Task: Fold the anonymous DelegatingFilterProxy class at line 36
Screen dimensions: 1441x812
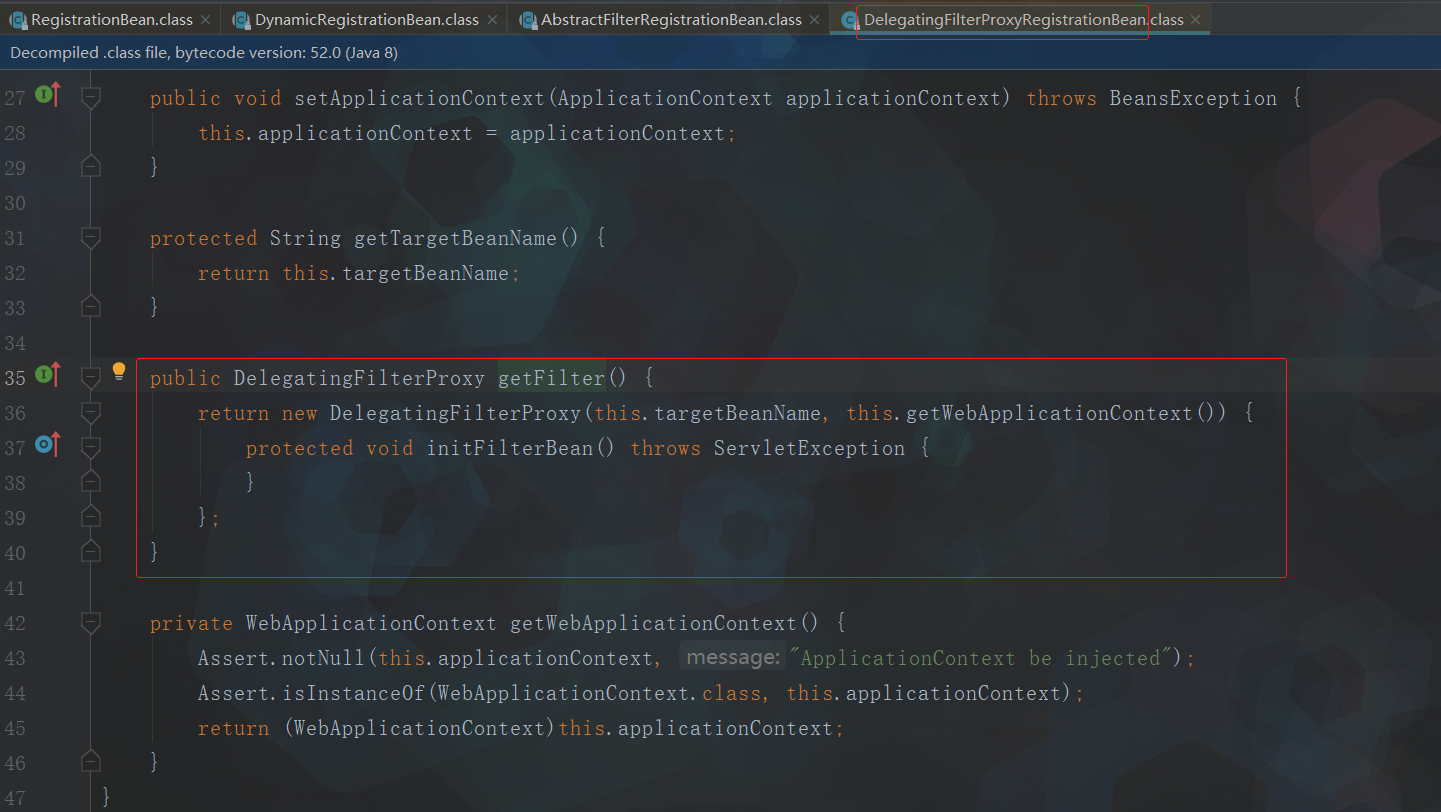Action: pos(91,412)
